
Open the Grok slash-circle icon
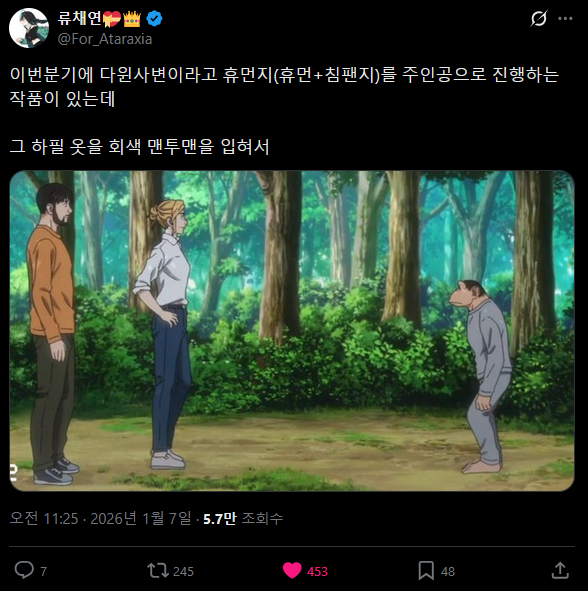pos(539,18)
